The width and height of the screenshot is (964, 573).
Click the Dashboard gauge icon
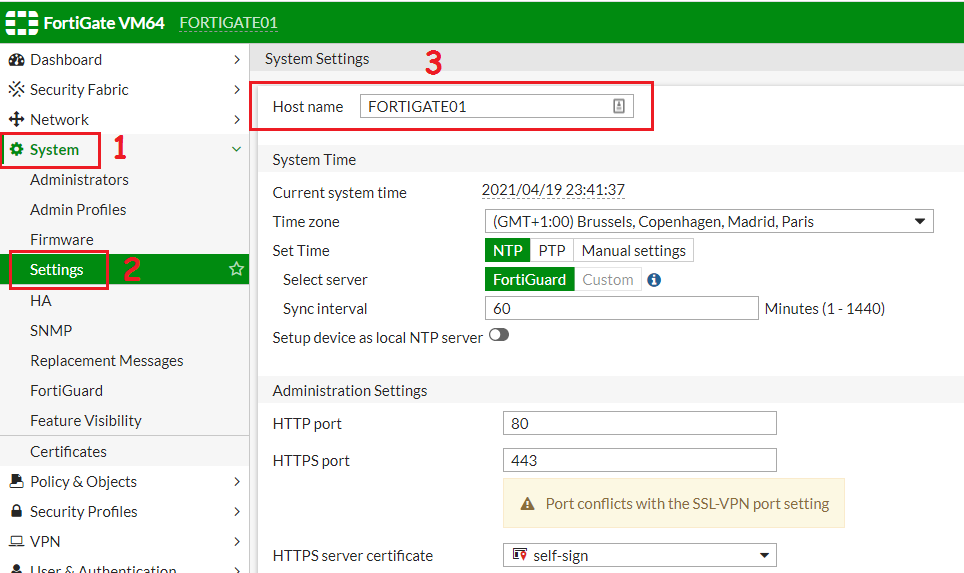16,60
